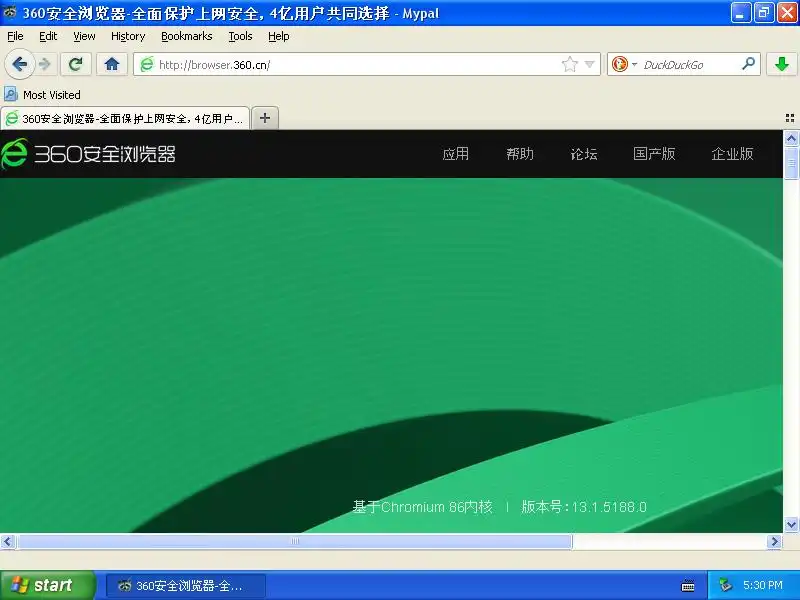800x600 pixels.
Task: Open the DuckDuckGo search engine selector
Action: pyautogui.click(x=624, y=64)
